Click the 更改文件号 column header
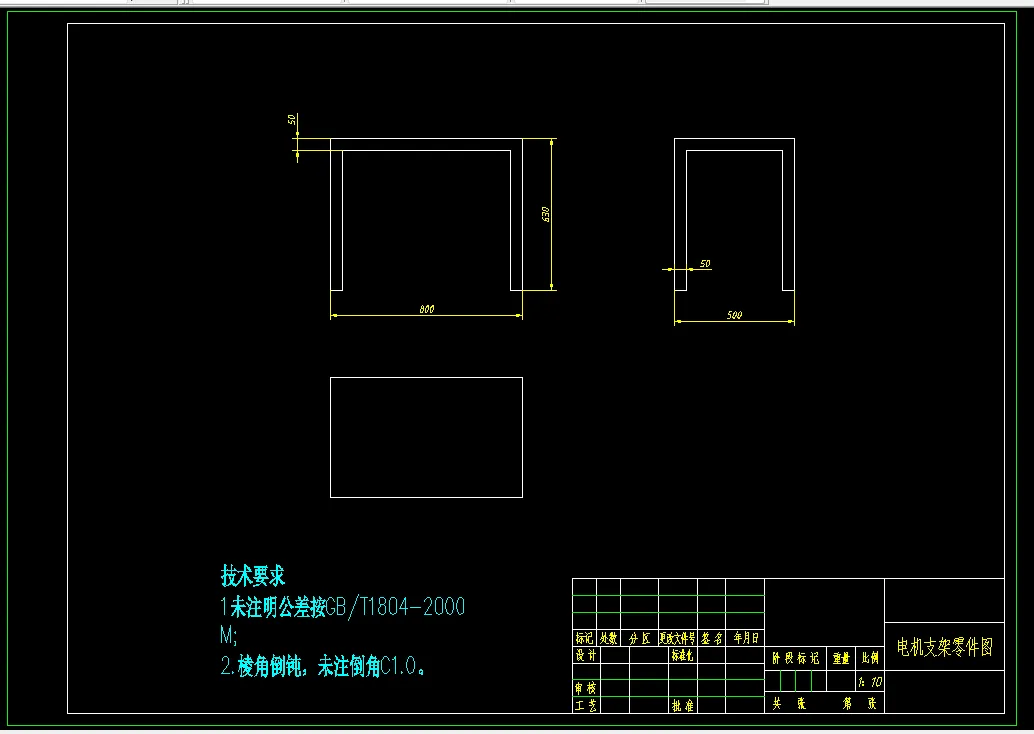1034x734 pixels. point(677,638)
